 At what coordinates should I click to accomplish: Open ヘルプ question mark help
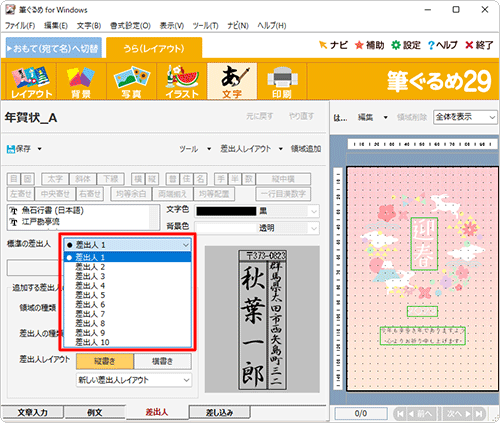(442, 45)
